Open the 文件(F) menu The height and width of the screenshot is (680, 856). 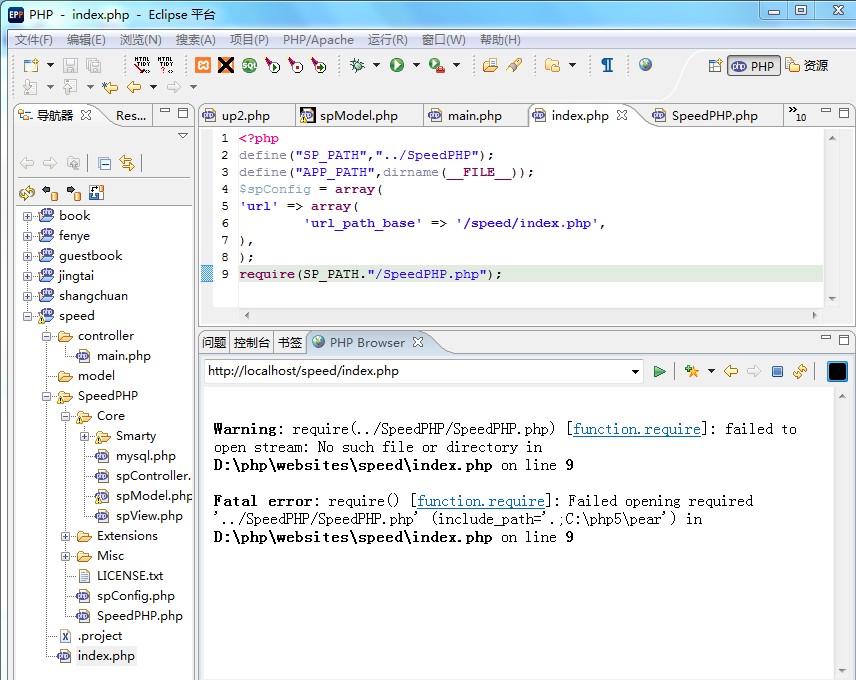pos(33,40)
